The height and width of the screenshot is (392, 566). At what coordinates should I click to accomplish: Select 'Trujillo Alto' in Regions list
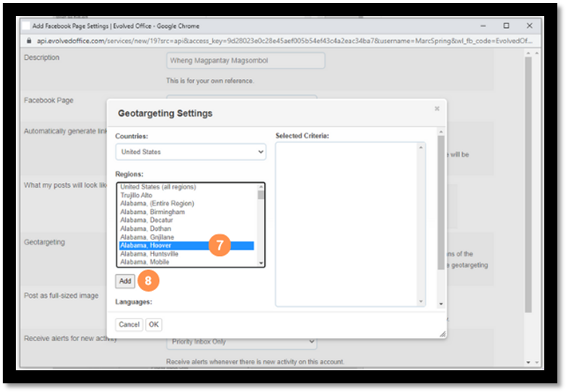(x=136, y=195)
